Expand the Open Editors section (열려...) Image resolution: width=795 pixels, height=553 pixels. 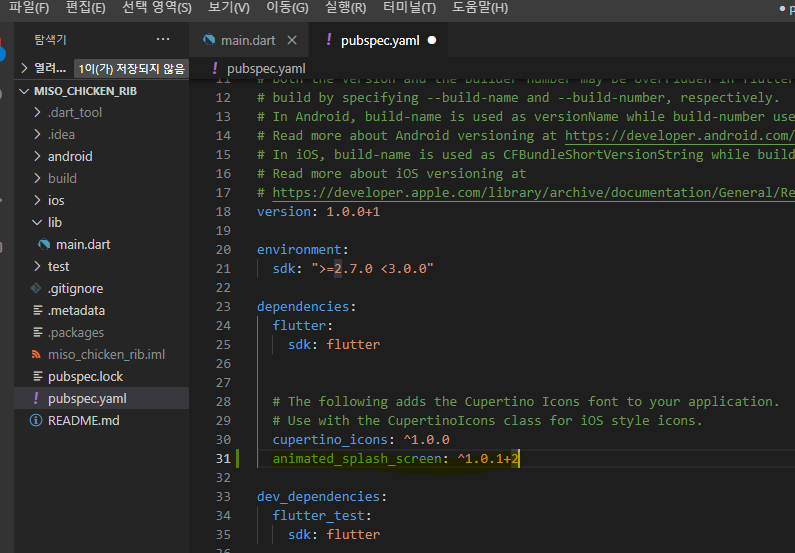24,68
